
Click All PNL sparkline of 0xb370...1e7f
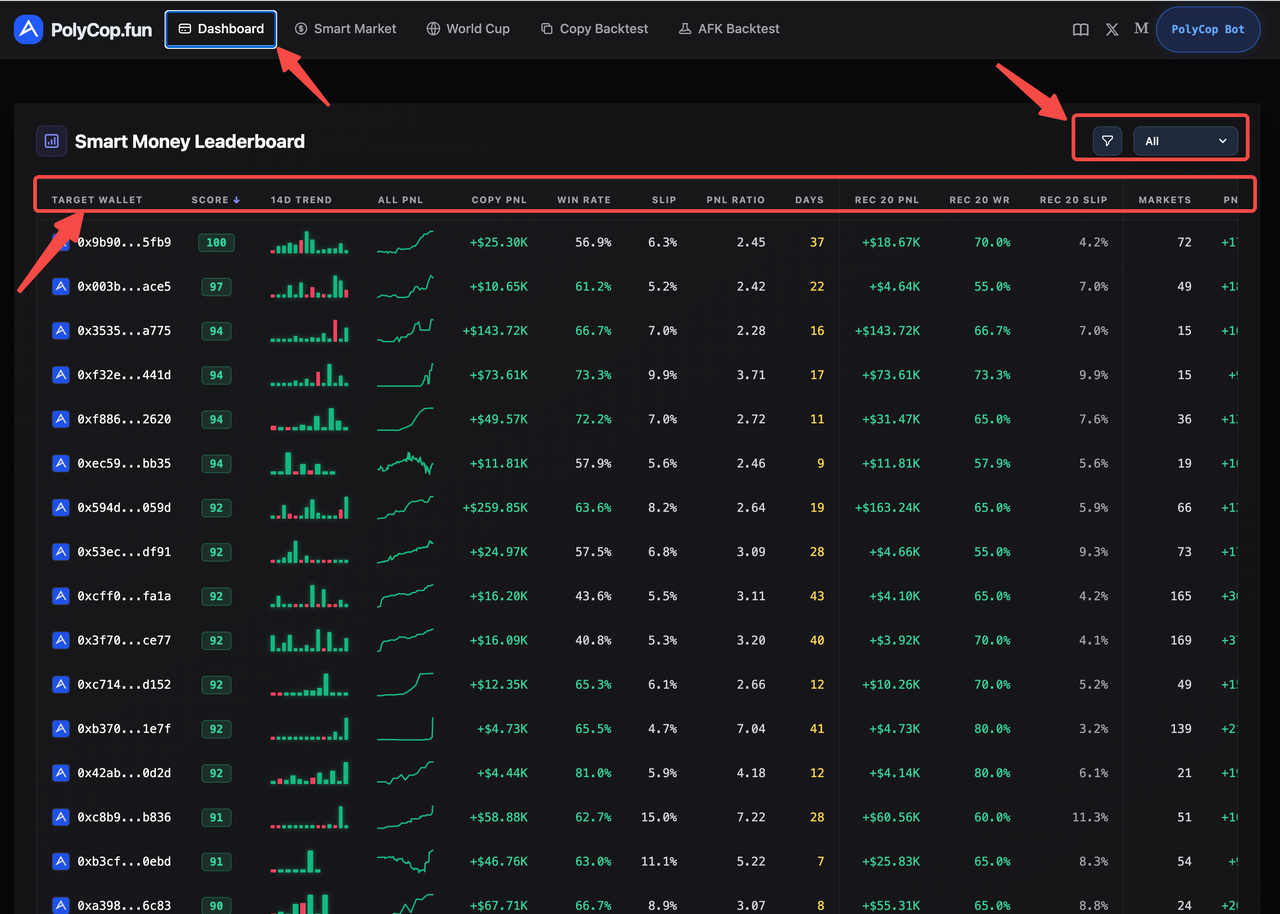coord(405,729)
